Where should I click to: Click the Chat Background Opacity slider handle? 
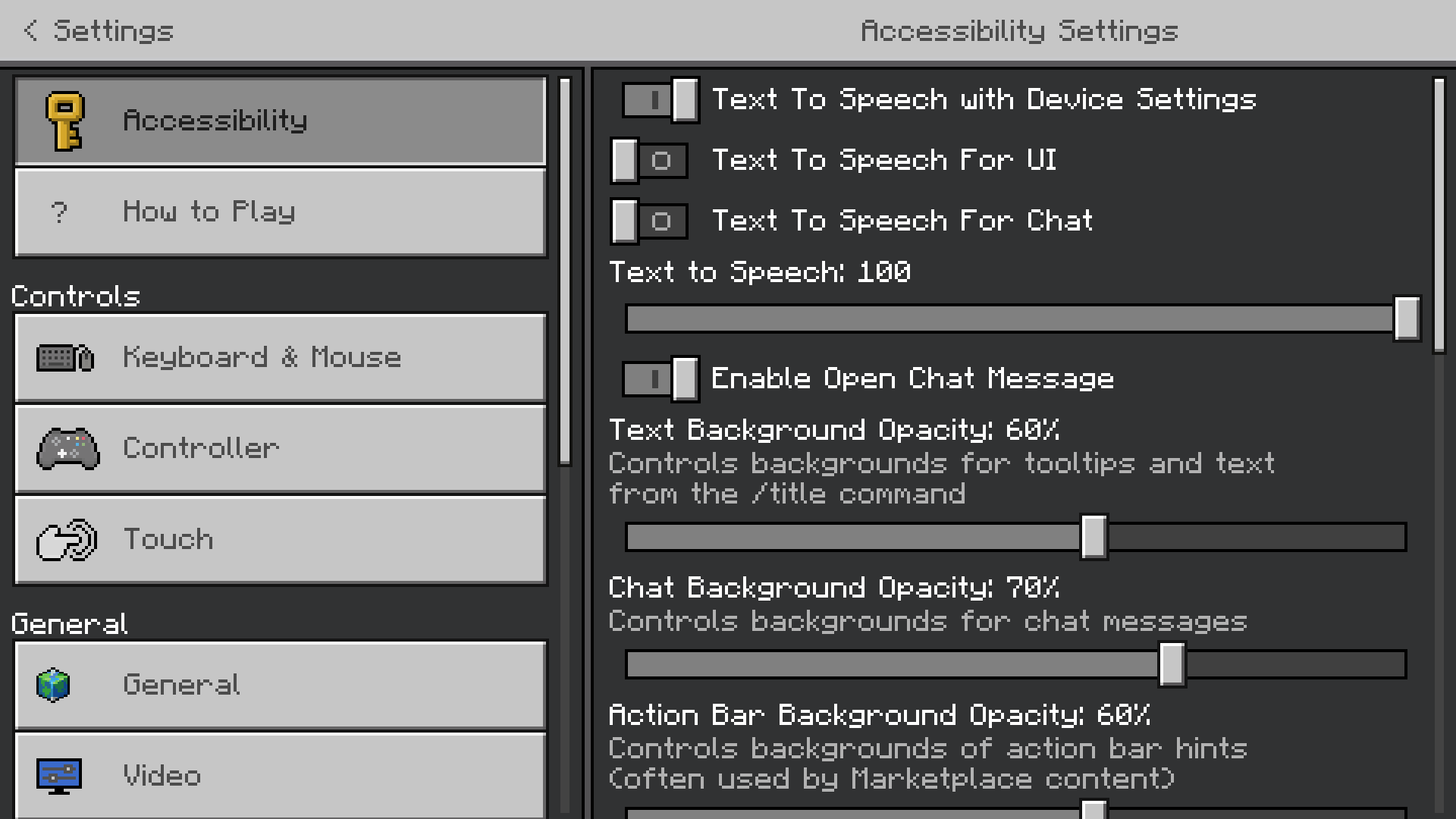[x=1172, y=664]
